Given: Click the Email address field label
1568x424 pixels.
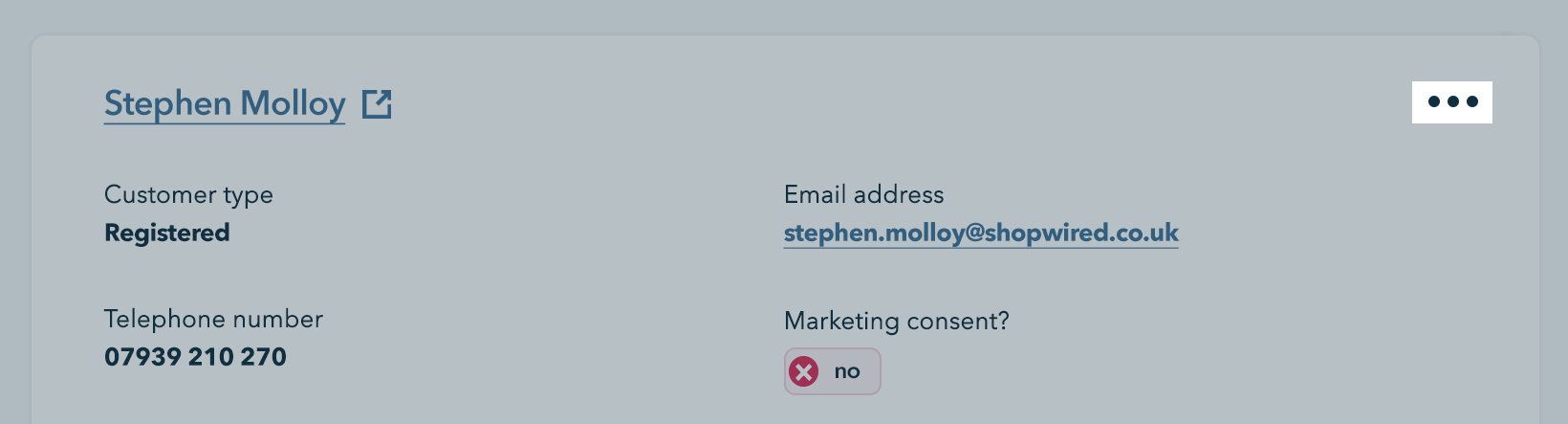Looking at the screenshot, I should tap(863, 194).
